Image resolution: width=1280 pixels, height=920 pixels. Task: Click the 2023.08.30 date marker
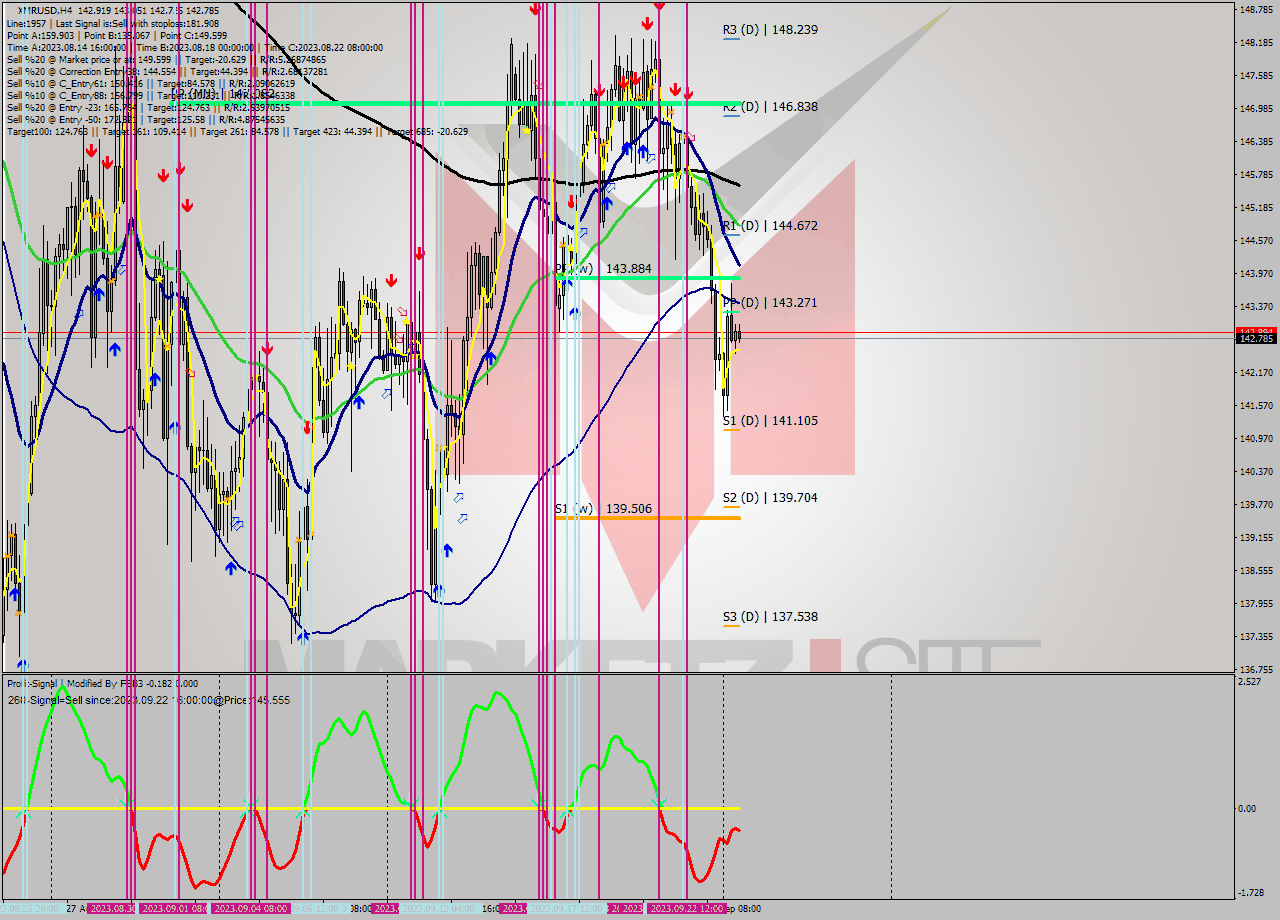112,909
